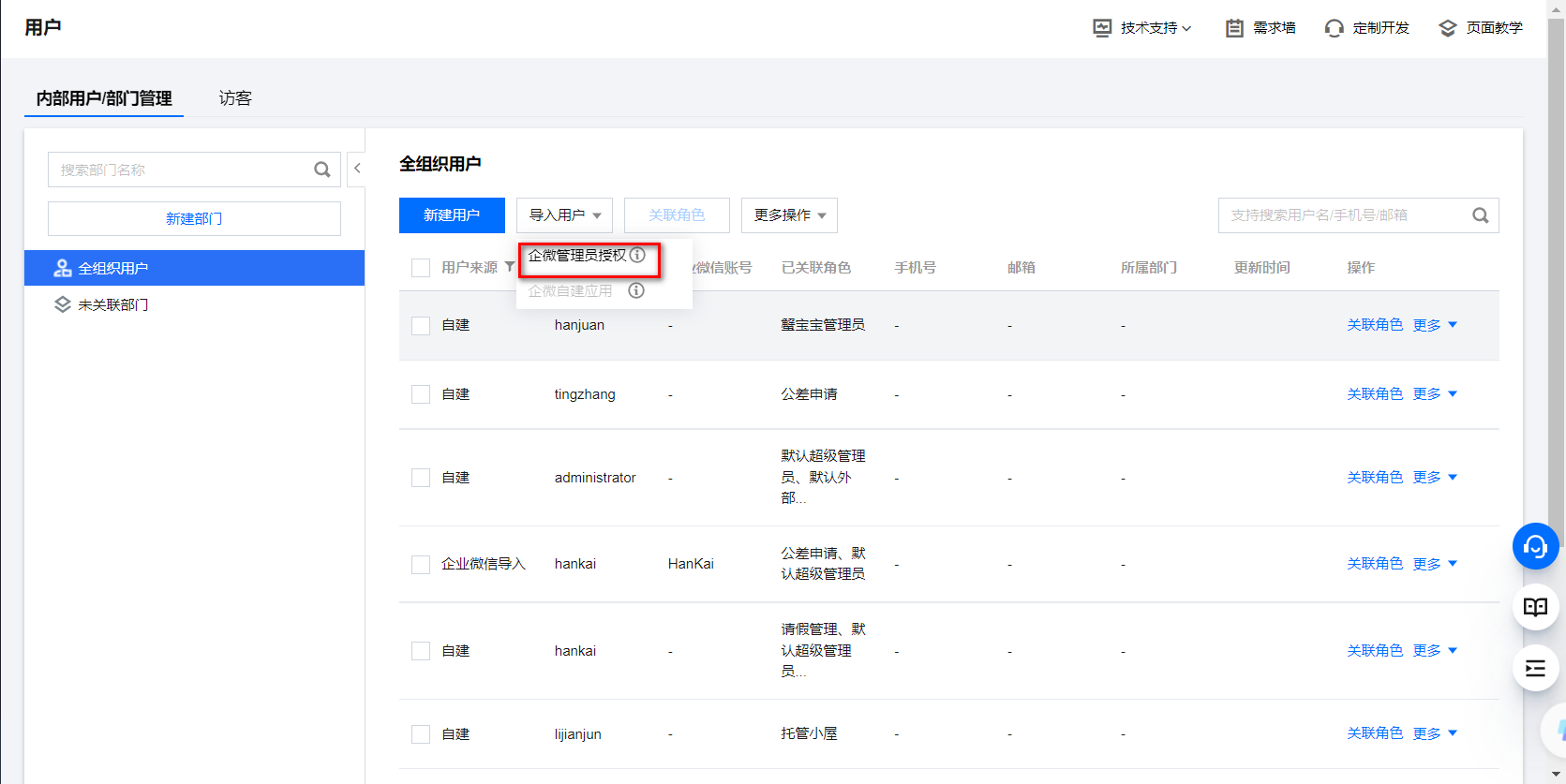The height and width of the screenshot is (784, 1566).
Task: Click 关联角色 link for hanjuan
Action: [1375, 325]
